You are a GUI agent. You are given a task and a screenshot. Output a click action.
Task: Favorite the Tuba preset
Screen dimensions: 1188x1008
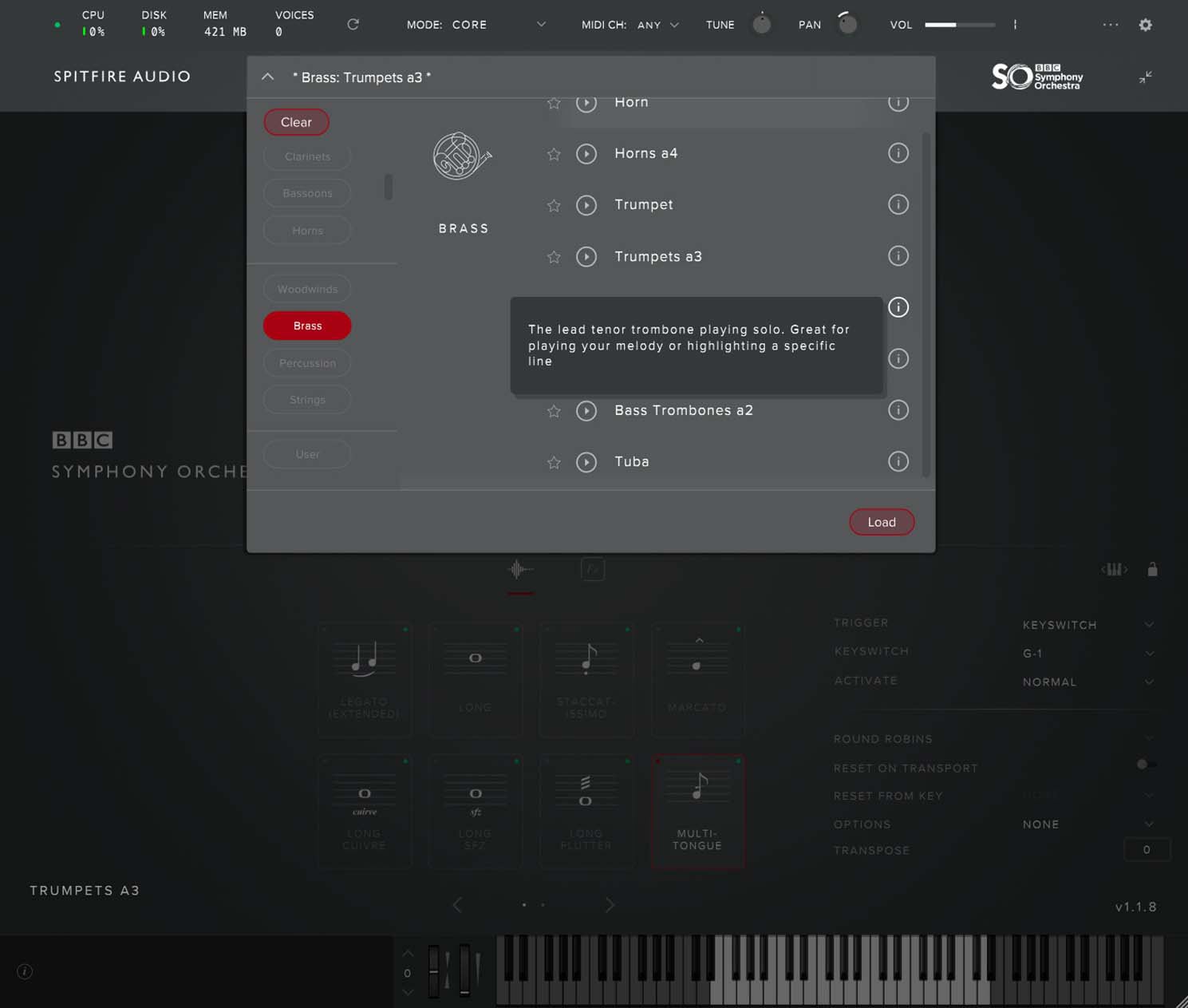coord(554,463)
